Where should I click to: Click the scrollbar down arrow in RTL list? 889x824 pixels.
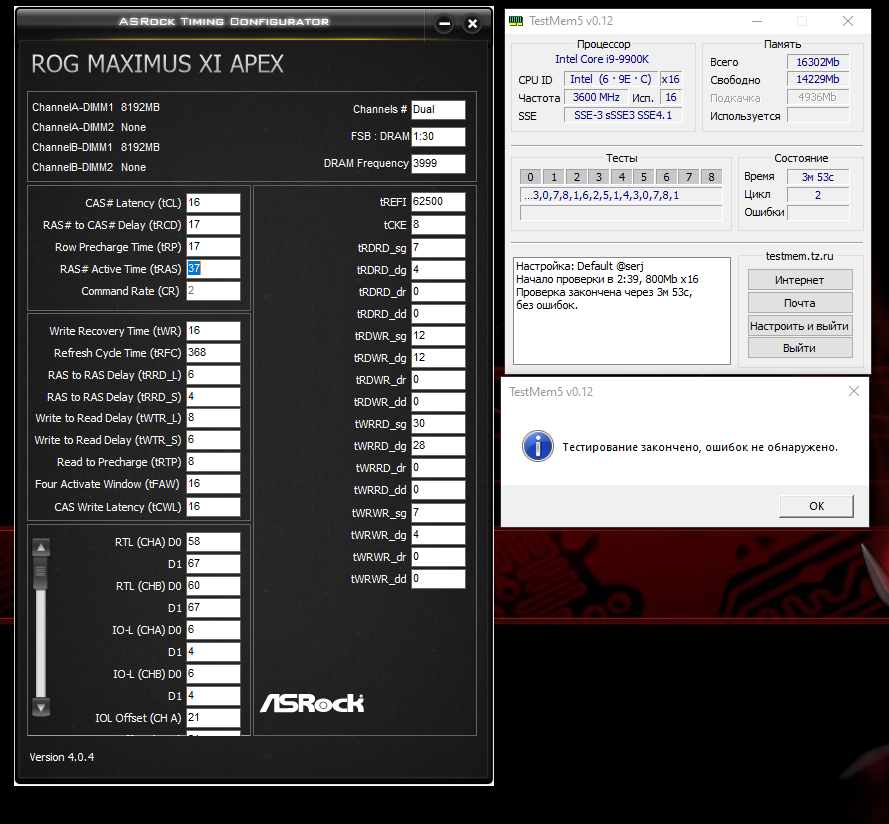[x=41, y=707]
